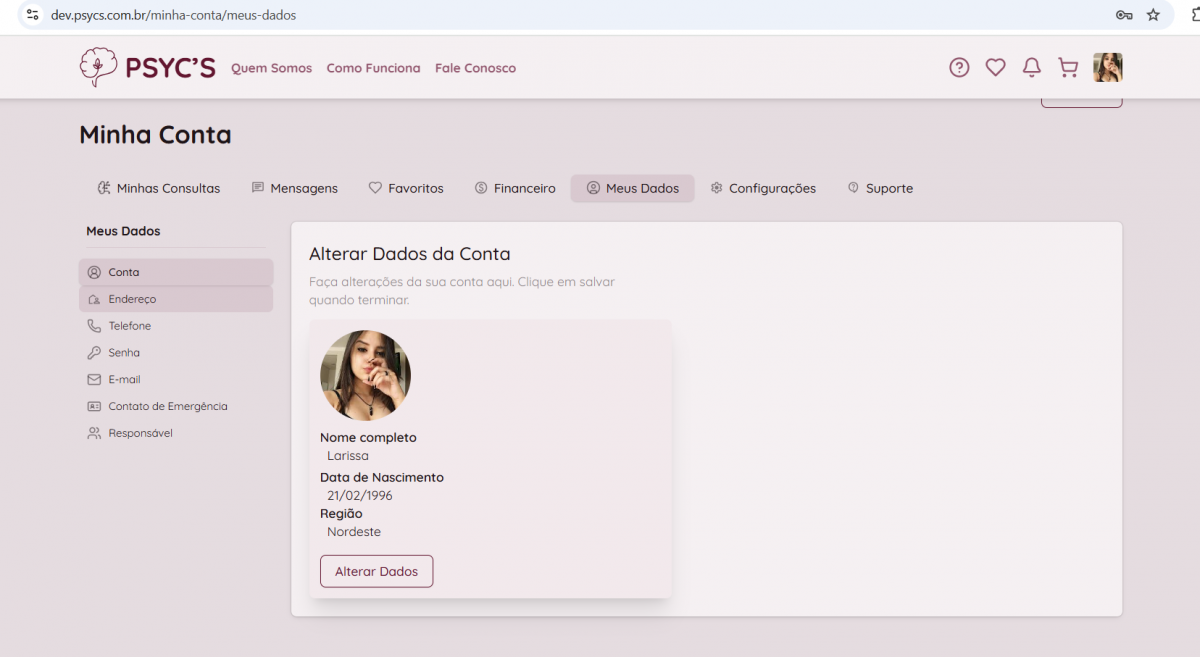This screenshot has width=1200, height=657.
Task: Go to the Financeiro tab
Action: pos(515,188)
